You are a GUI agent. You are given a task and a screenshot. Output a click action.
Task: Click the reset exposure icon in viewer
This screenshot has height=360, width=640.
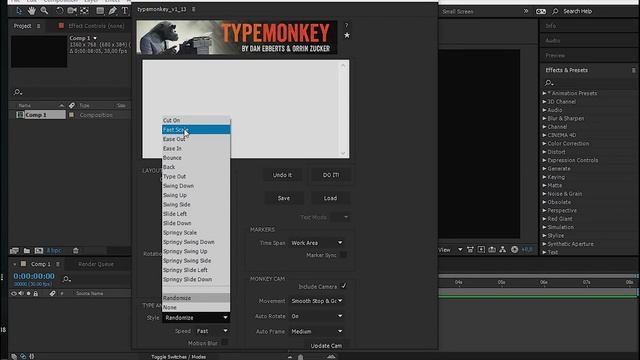[514, 249]
